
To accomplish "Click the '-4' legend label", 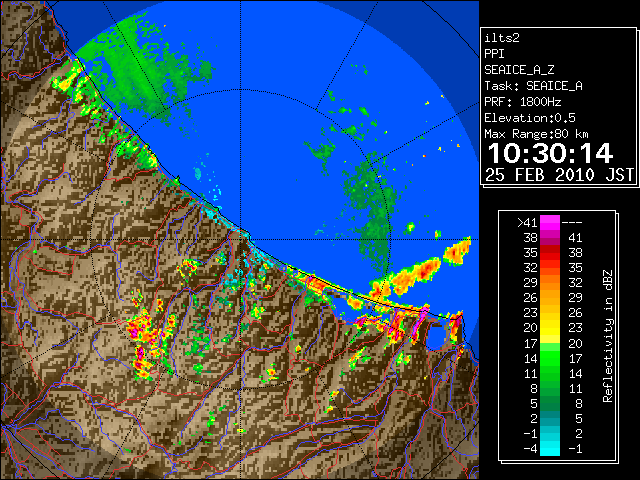I will tap(530, 448).
